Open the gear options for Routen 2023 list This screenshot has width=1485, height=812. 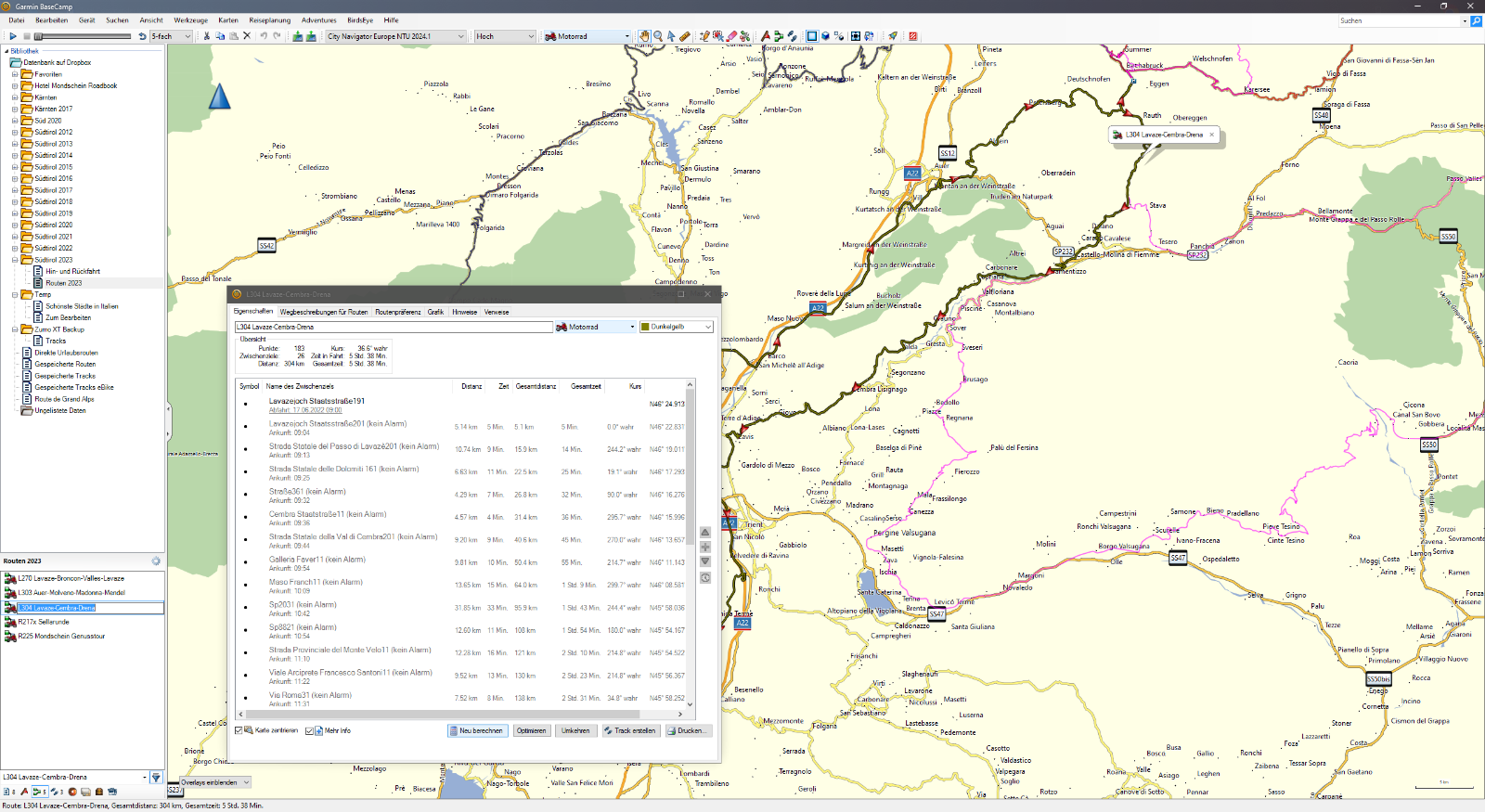tap(156, 561)
